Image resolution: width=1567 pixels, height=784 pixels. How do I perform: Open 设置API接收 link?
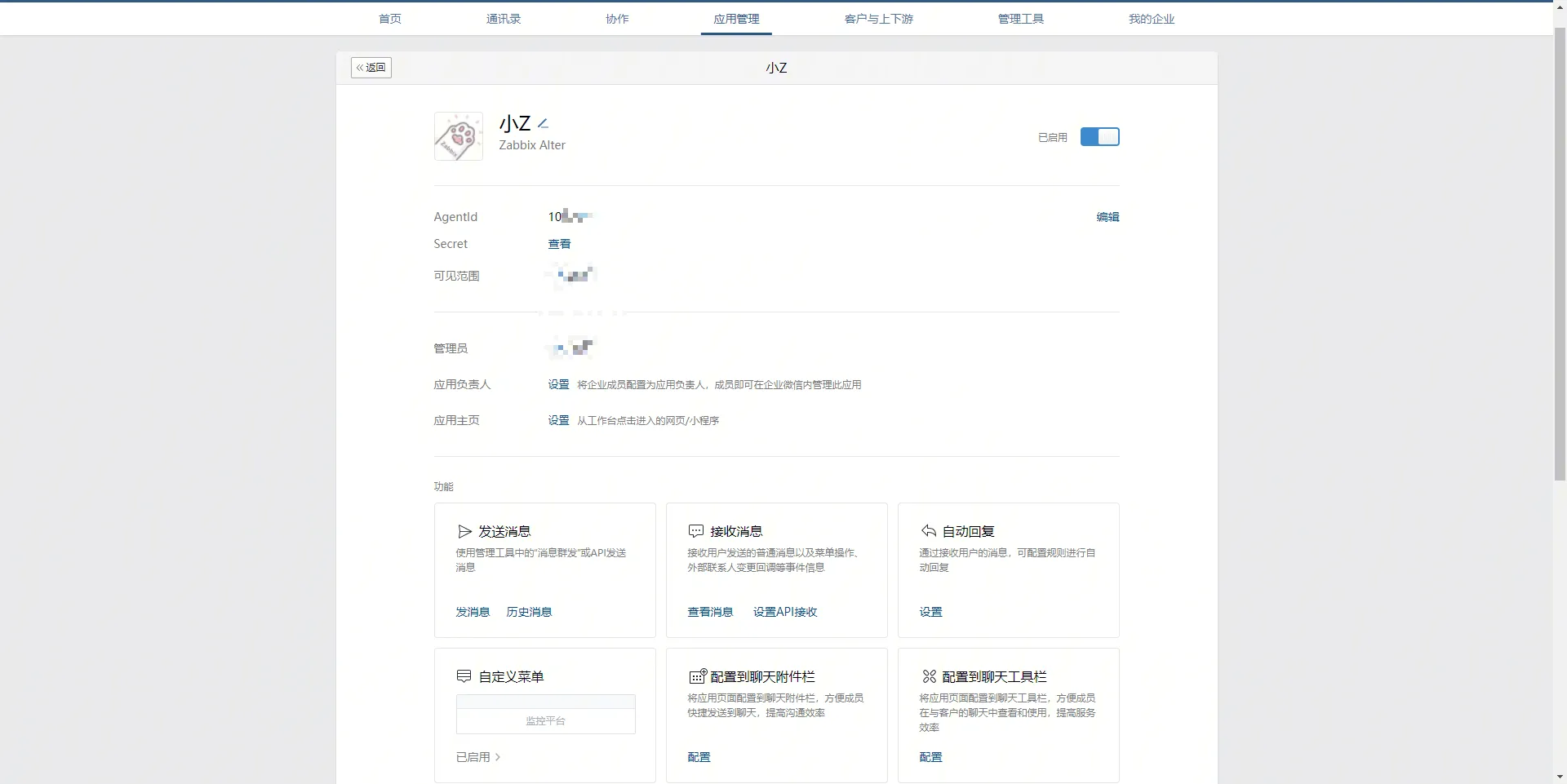[785, 612]
